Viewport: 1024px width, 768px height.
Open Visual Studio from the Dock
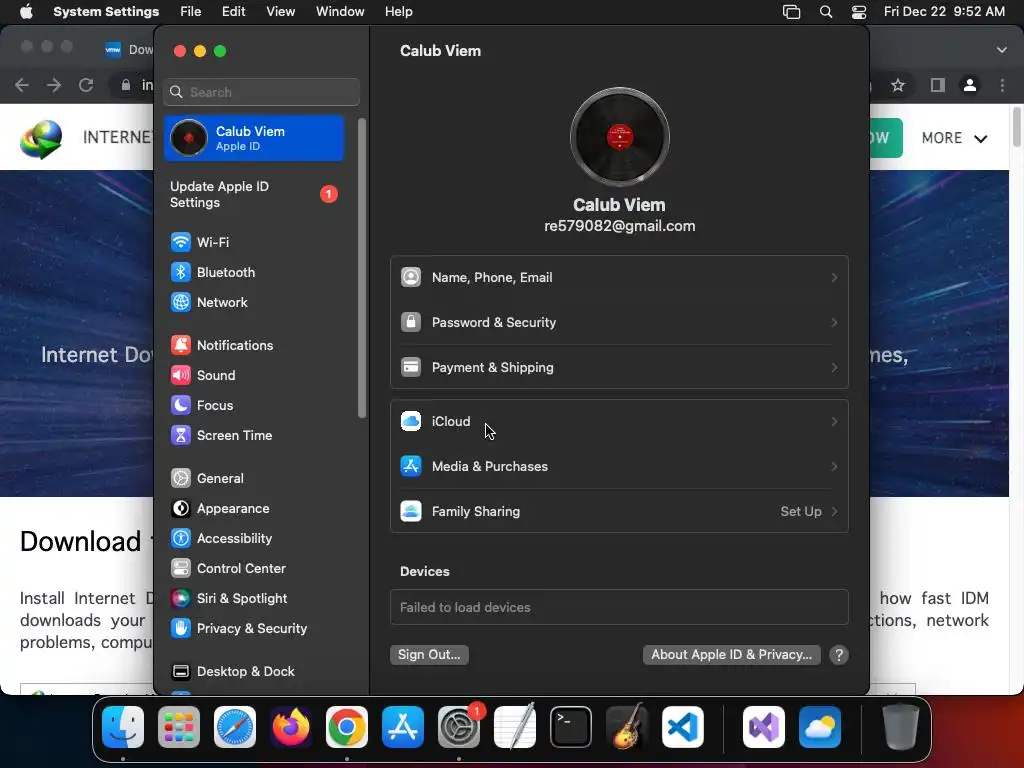tap(764, 728)
